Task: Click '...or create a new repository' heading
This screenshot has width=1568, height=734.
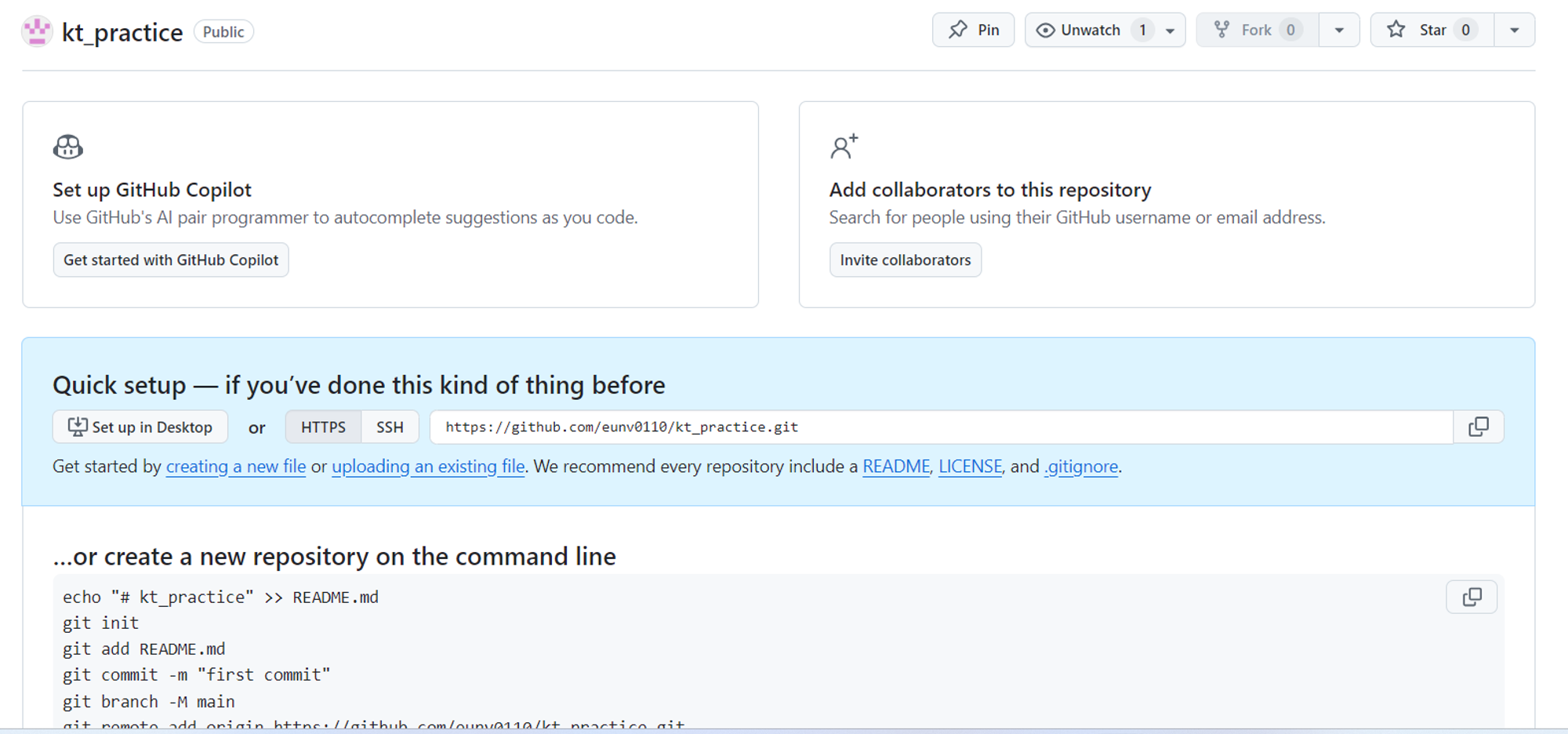Action: pos(334,556)
